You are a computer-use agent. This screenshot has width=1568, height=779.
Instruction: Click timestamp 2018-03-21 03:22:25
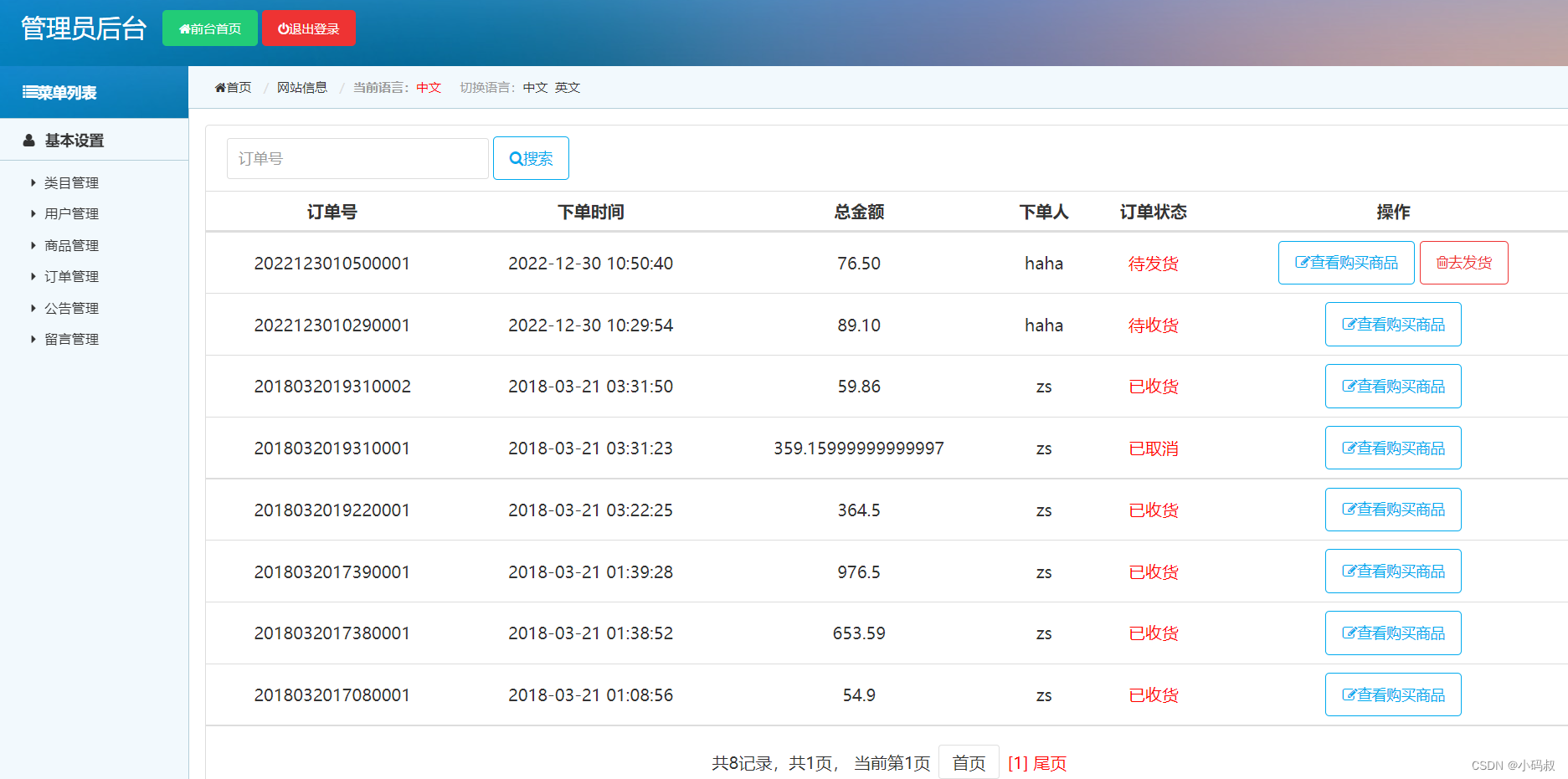[x=591, y=510]
